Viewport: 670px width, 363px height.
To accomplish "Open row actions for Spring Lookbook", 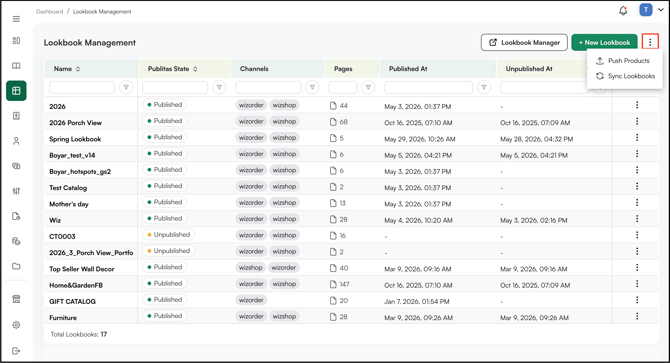I will [637, 138].
